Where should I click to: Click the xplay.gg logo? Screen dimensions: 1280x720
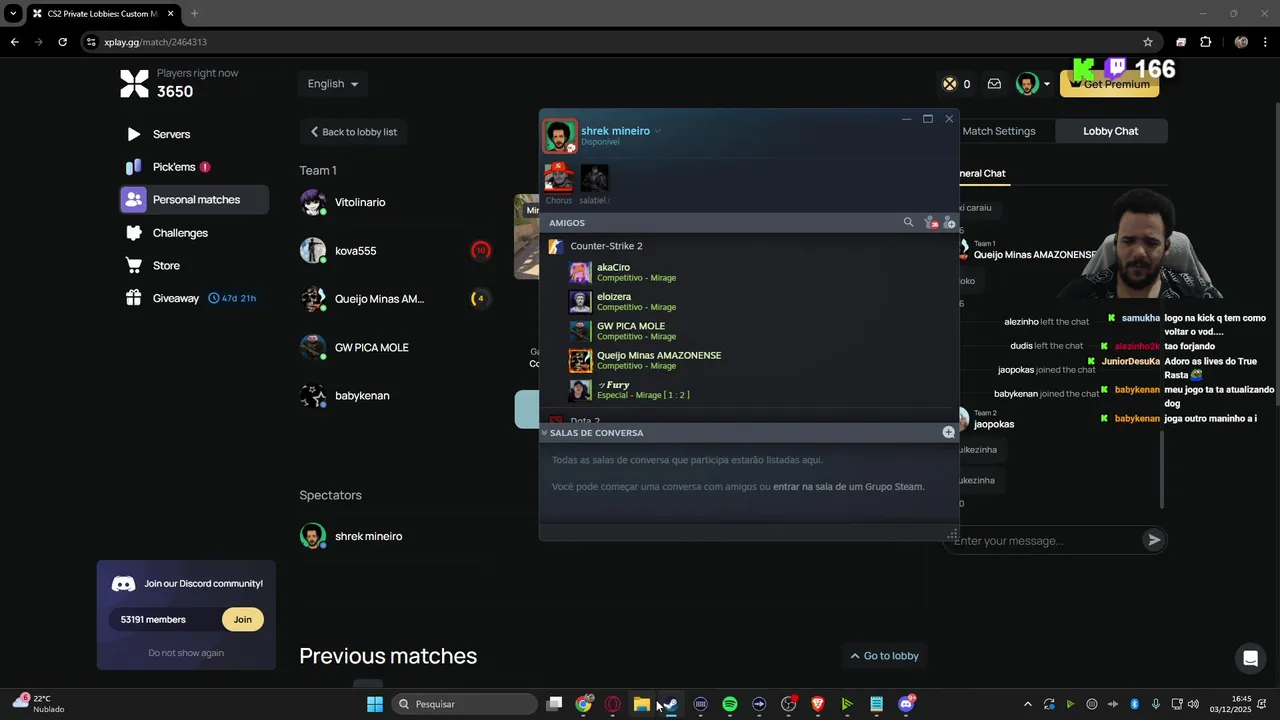pyautogui.click(x=134, y=83)
